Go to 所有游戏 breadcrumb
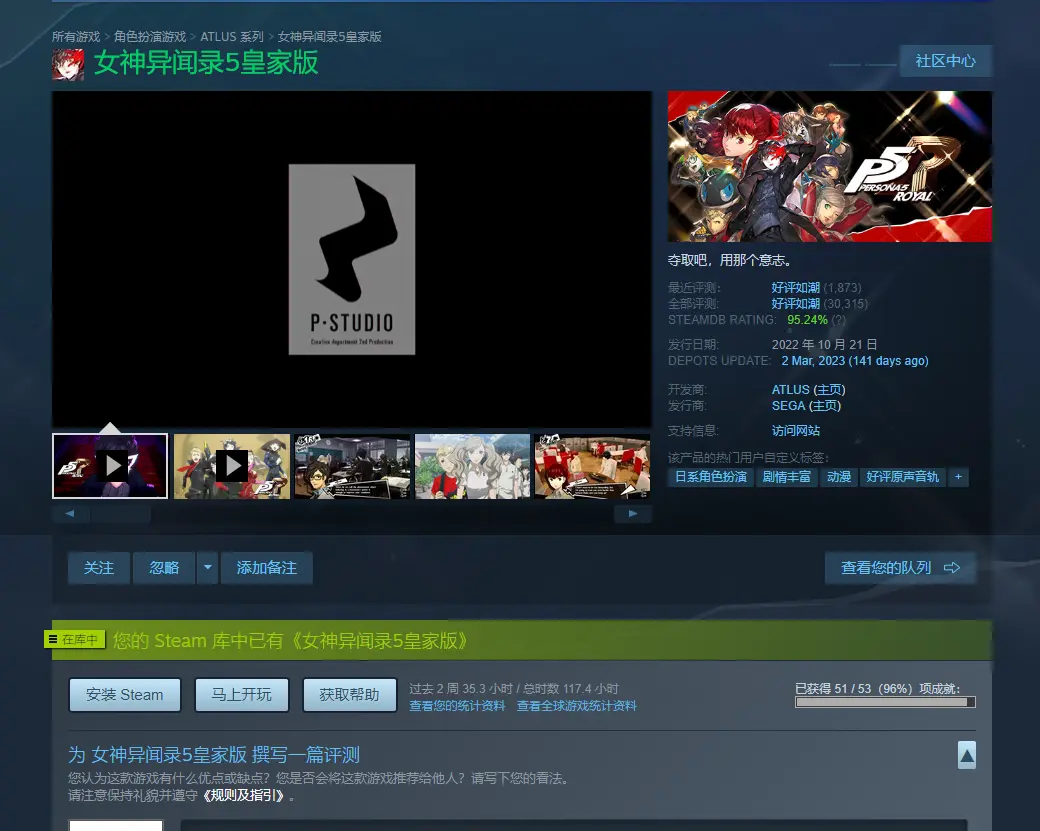This screenshot has width=1040, height=831. 76,36
